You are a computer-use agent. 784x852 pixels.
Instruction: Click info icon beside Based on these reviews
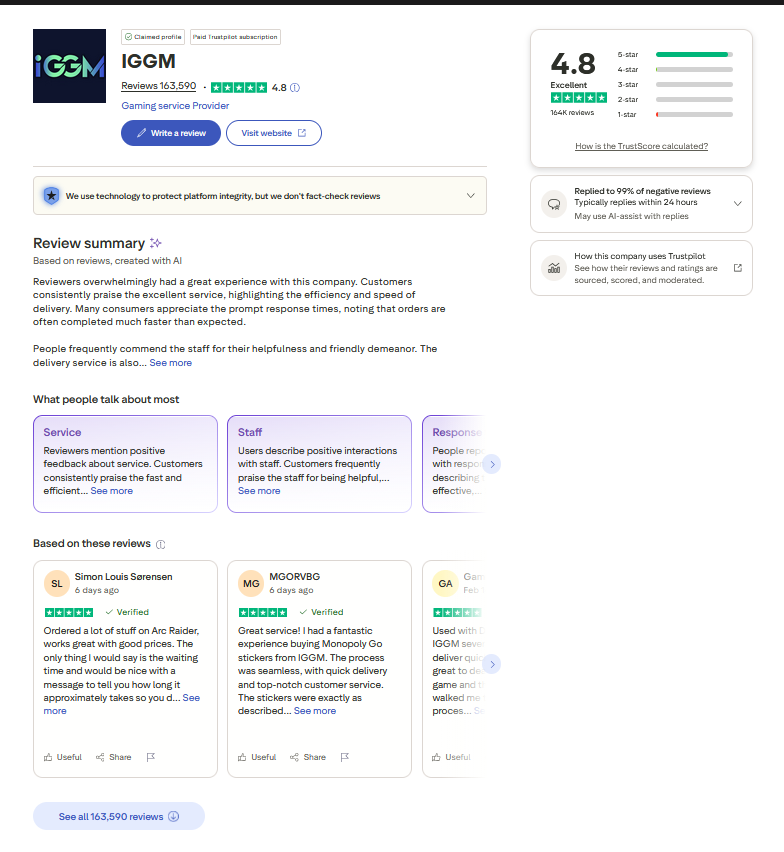click(x=161, y=544)
